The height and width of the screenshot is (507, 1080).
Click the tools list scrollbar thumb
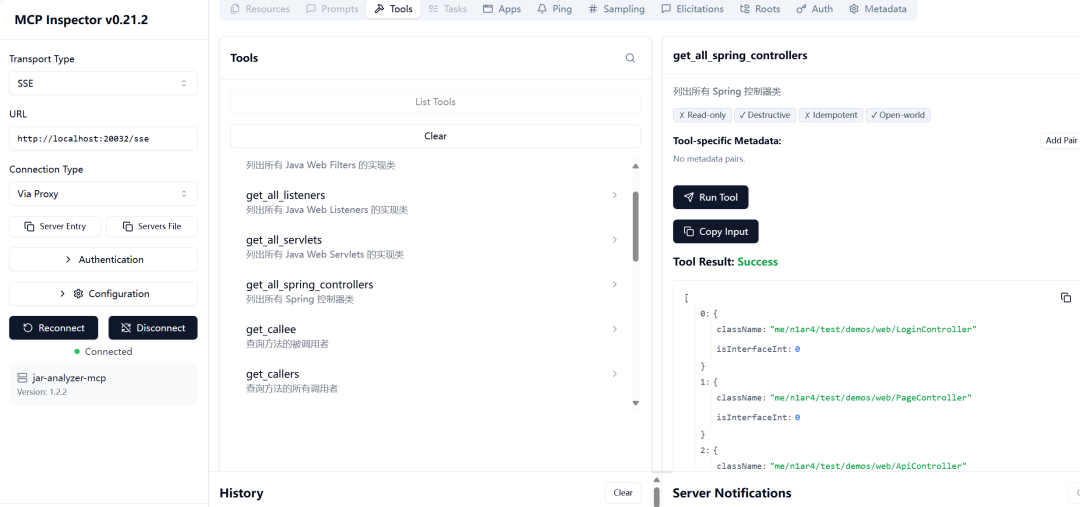(x=636, y=227)
